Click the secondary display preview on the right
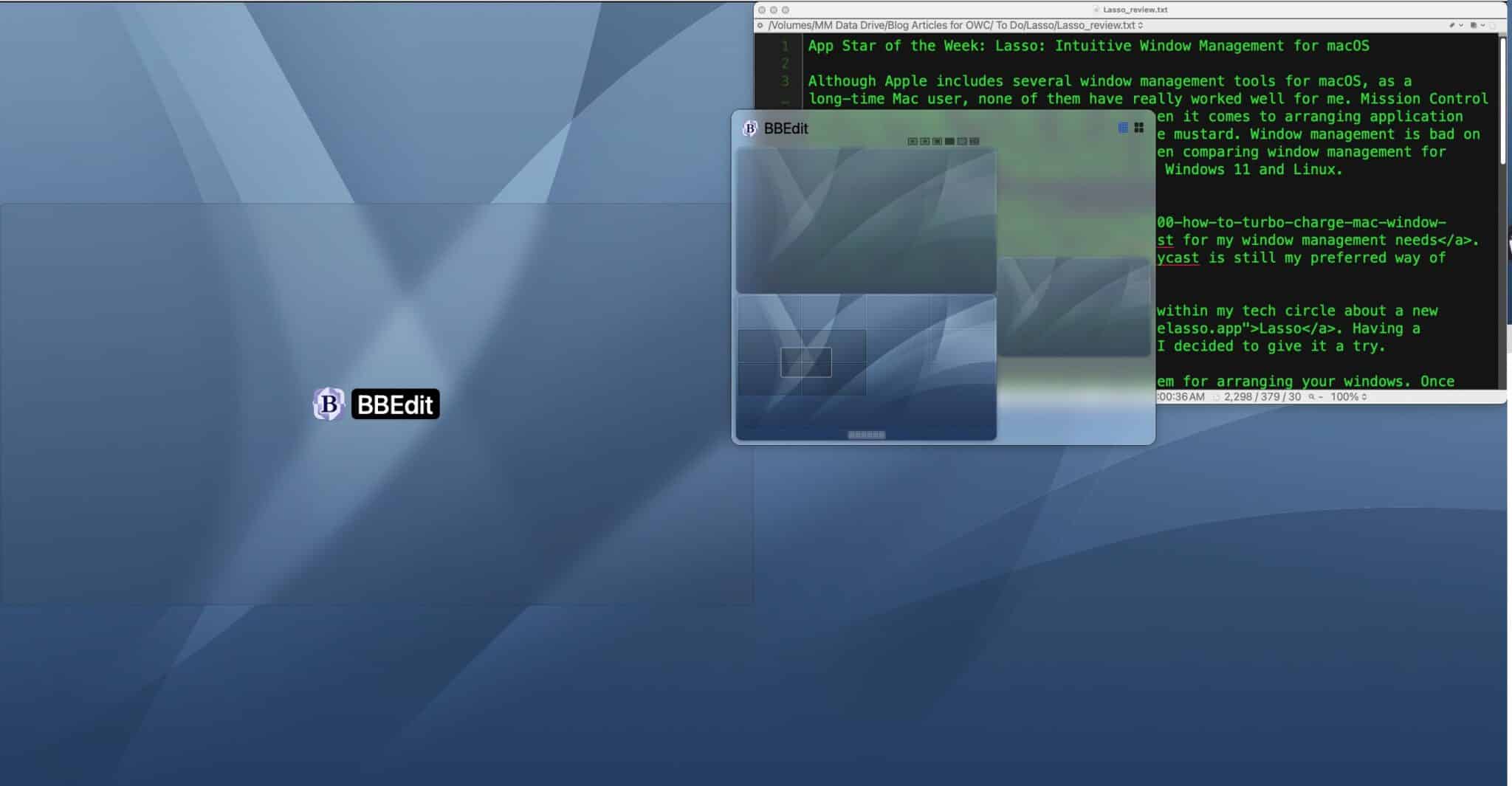 [x=1074, y=306]
